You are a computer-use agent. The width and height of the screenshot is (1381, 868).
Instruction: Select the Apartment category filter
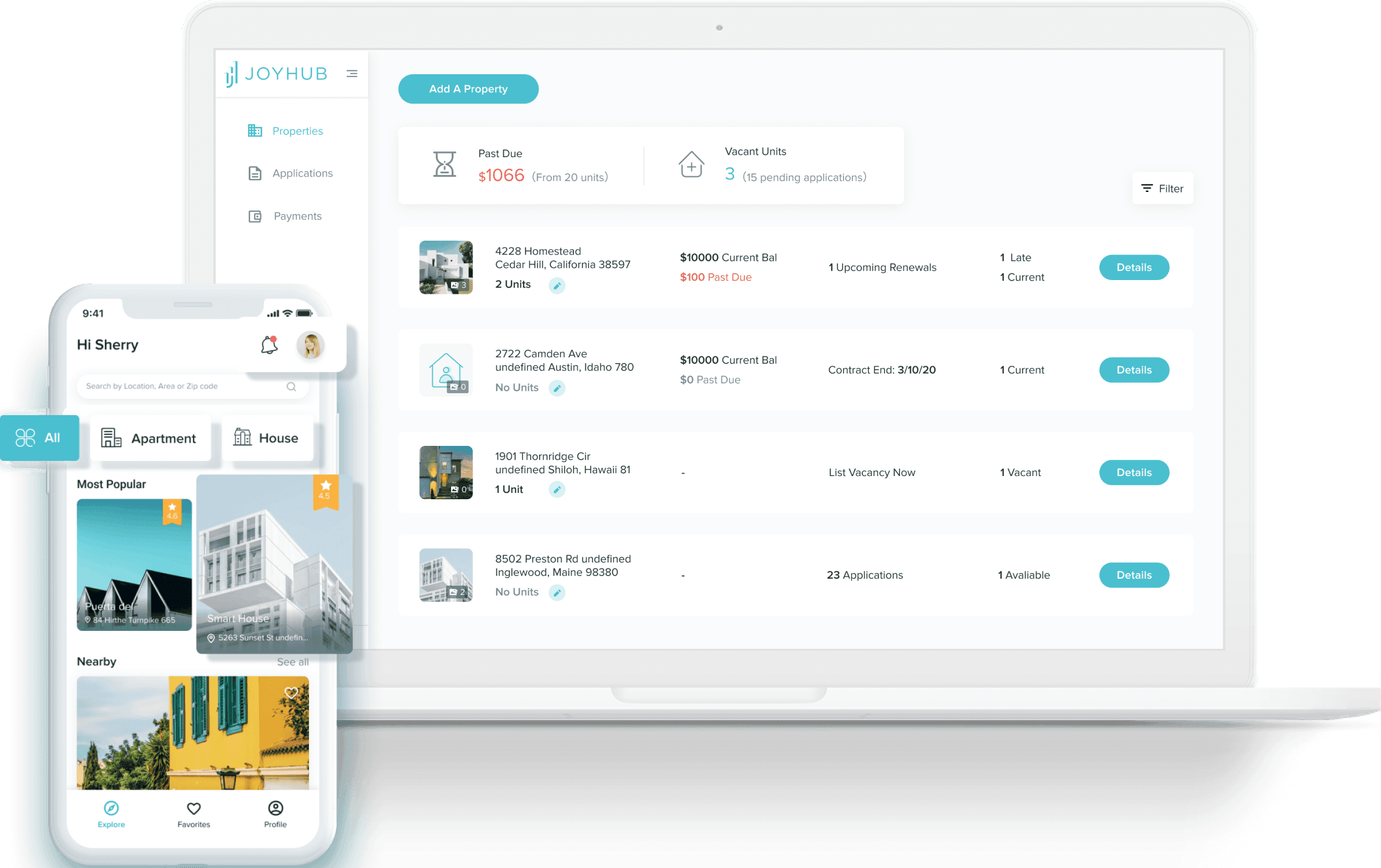150,438
